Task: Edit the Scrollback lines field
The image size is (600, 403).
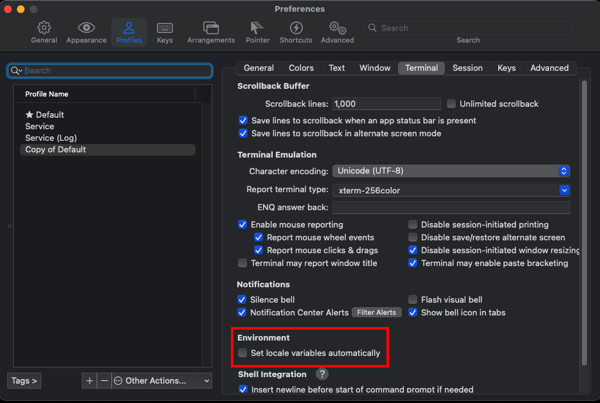Action: 386,104
